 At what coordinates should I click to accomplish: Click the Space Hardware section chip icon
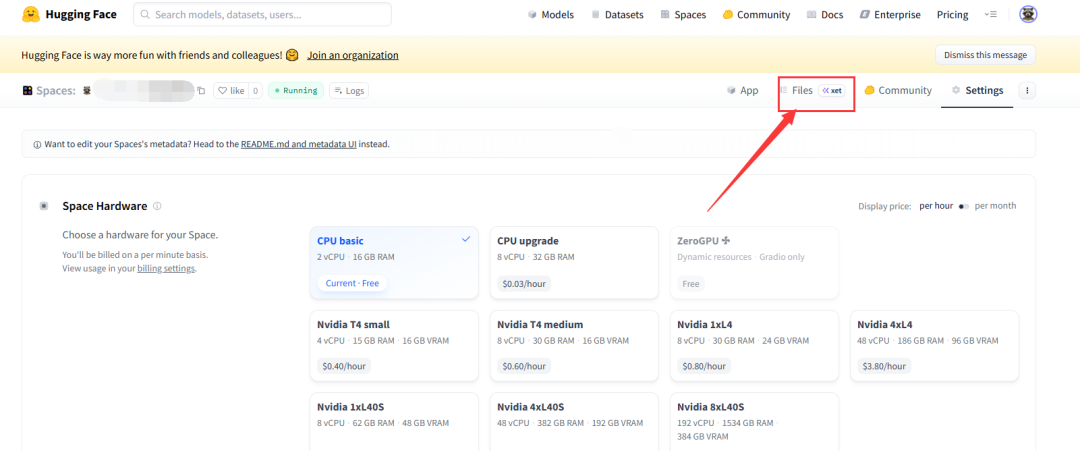(44, 206)
